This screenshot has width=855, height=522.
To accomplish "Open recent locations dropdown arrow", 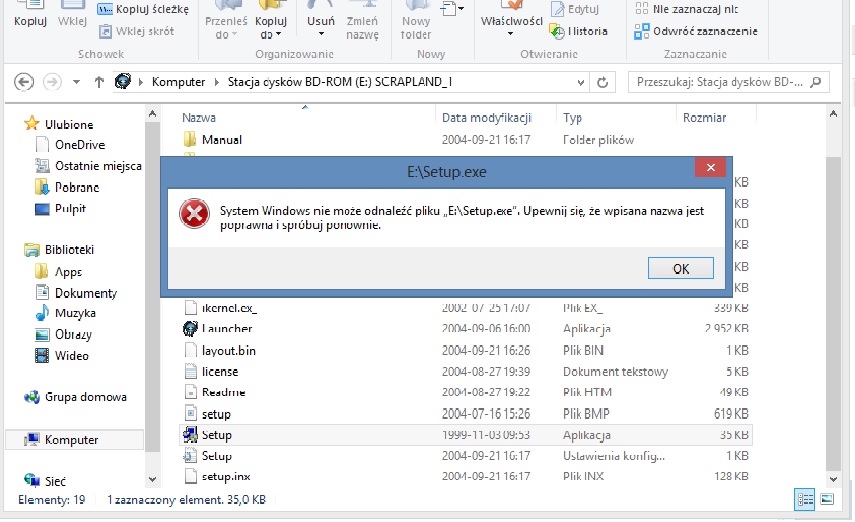I will pyautogui.click(x=76, y=82).
